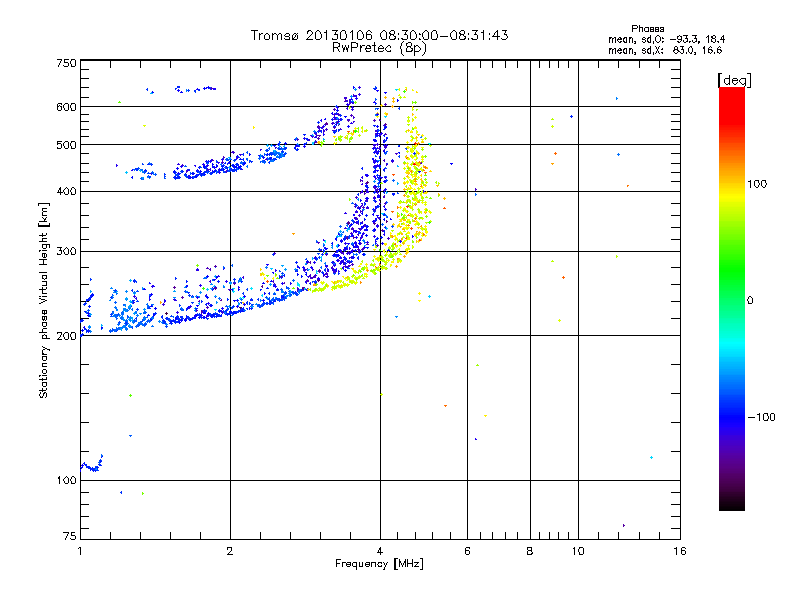Viewport: 800px width, 600px height.
Task: Click the '[deg]' colorbar unit label
Action: [x=734, y=80]
